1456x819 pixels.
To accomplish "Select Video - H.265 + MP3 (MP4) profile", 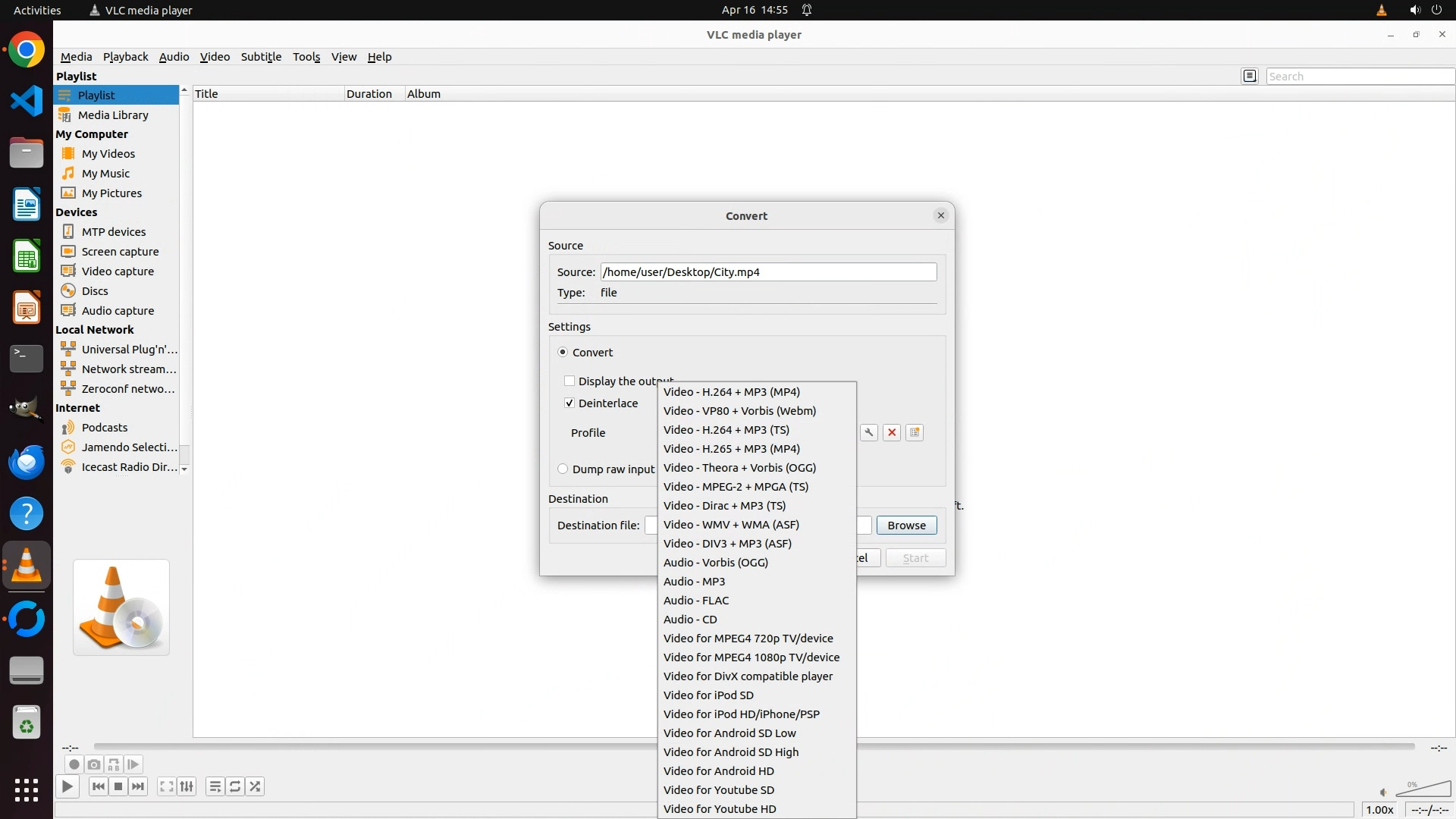I will pyautogui.click(x=731, y=449).
